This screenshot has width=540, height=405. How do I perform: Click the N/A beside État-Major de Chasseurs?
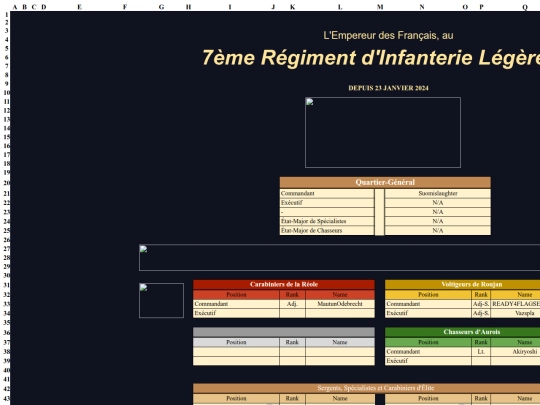click(438, 231)
